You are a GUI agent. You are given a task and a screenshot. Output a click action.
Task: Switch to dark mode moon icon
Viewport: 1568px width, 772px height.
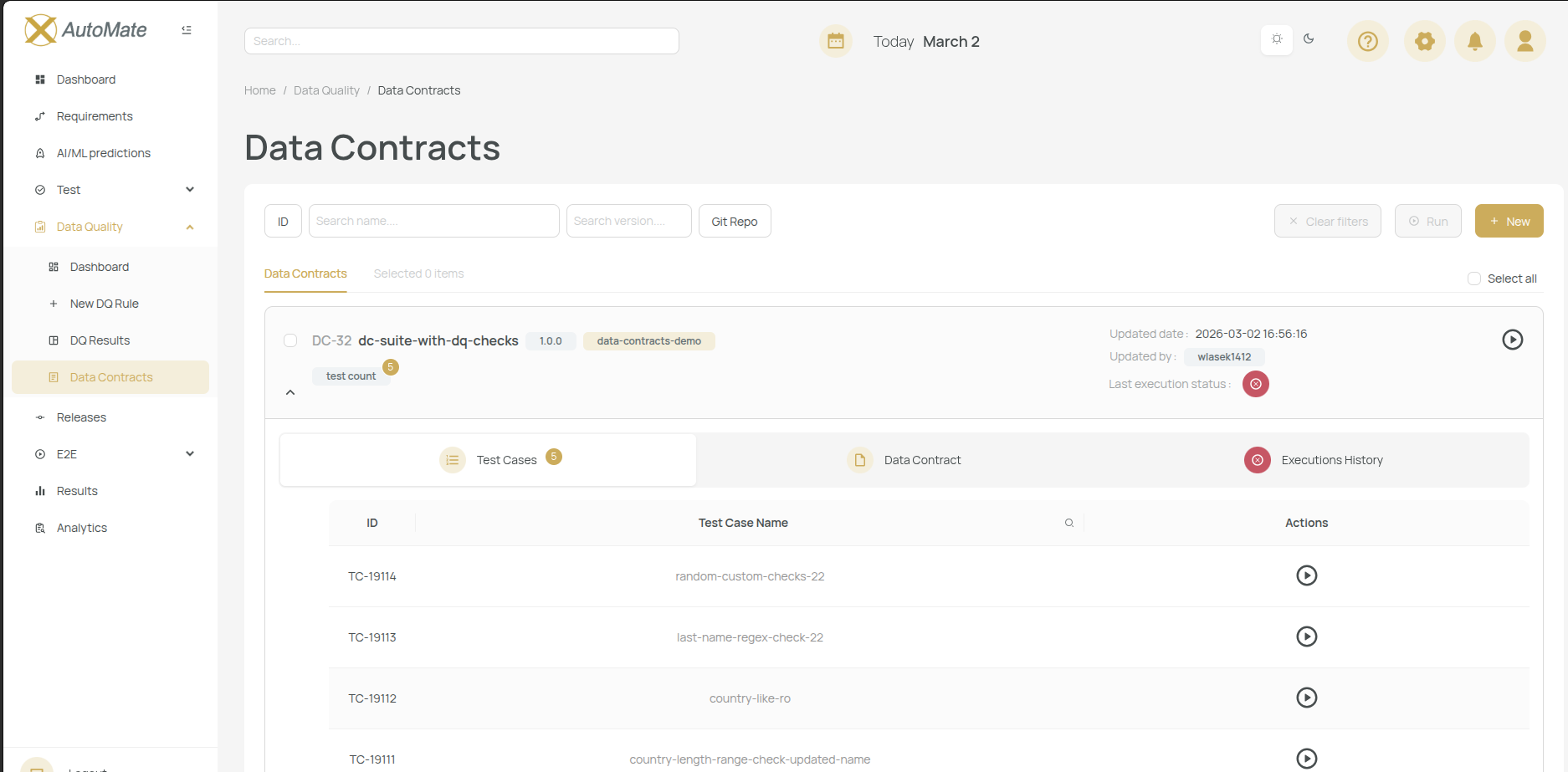(x=1309, y=38)
